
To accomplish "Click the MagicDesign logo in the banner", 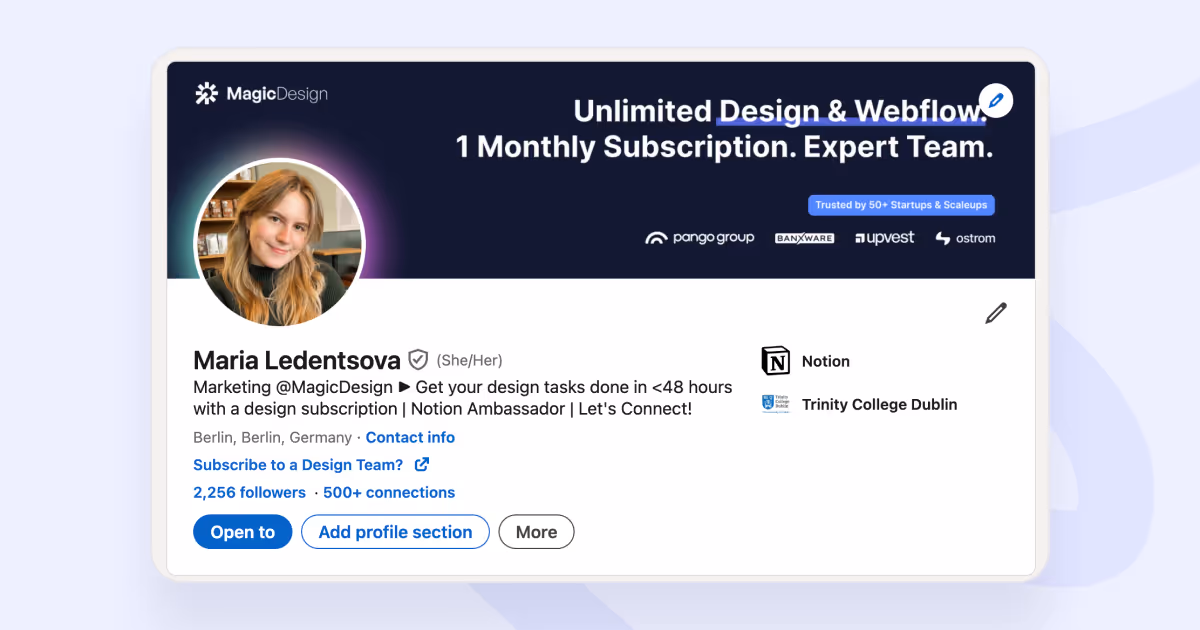I will (262, 94).
